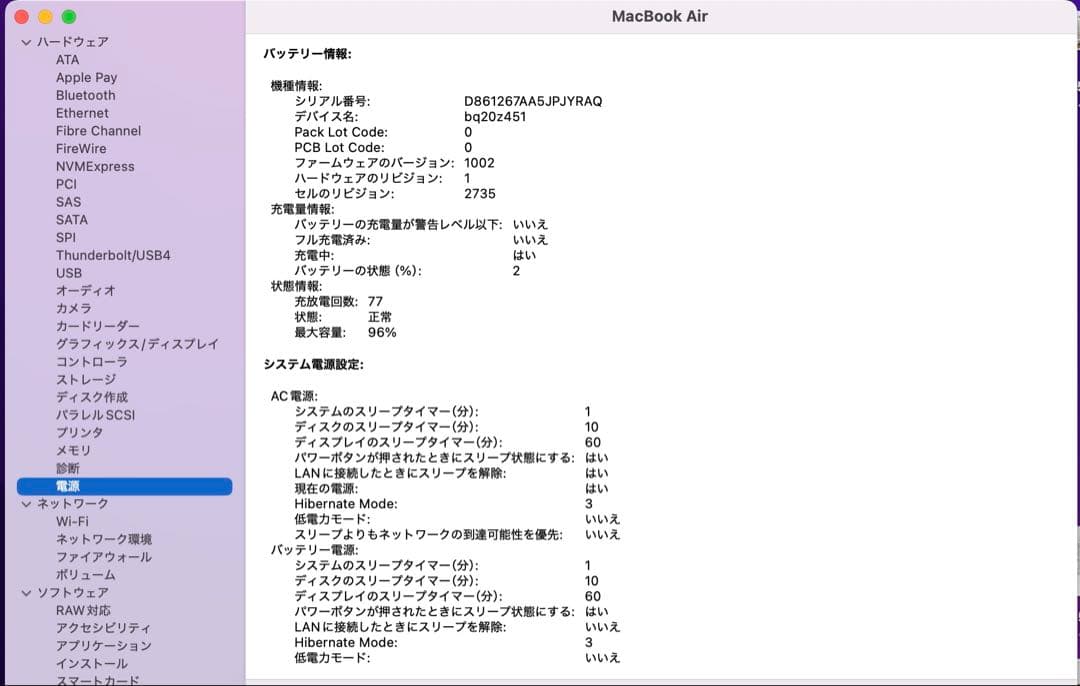The width and height of the screenshot is (1080, 686).
Task: Select the currently highlighted 電源 entry
Action: coord(70,486)
